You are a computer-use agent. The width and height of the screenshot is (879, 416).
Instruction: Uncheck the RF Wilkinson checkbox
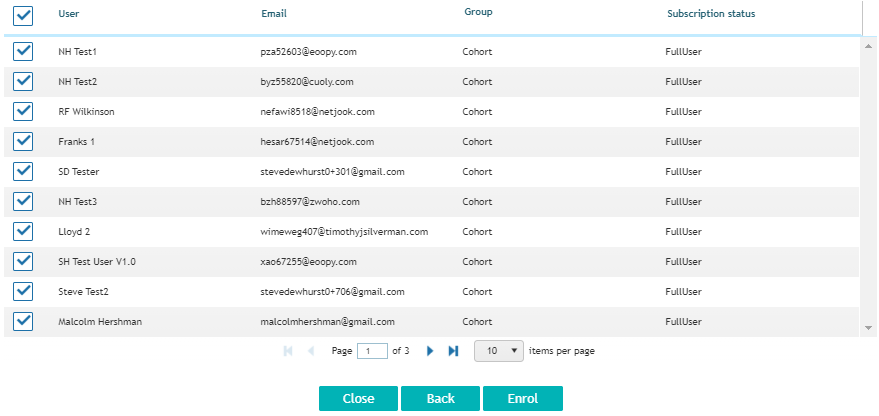click(x=23, y=112)
